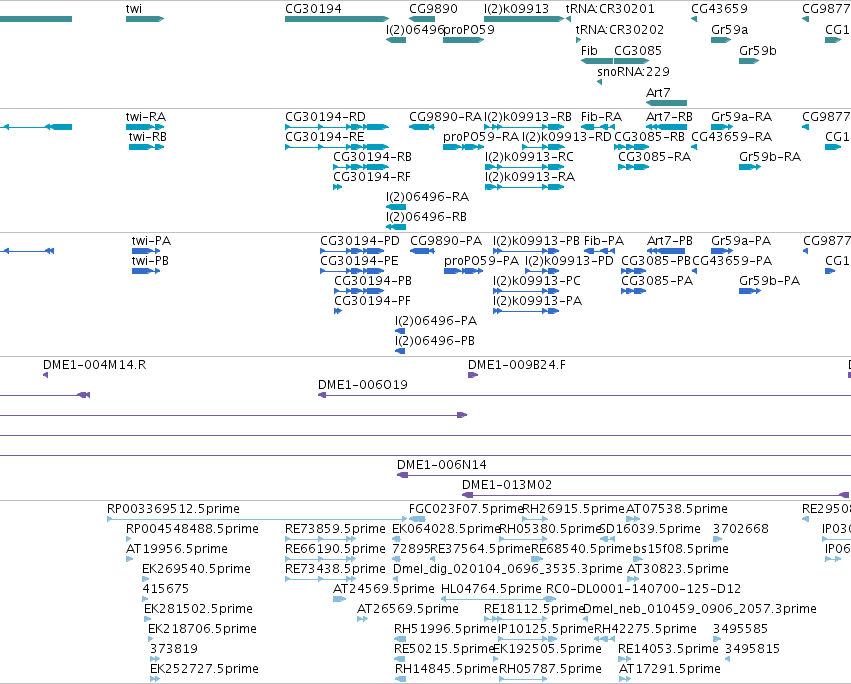Select the CG43659 gene label

click(719, 9)
